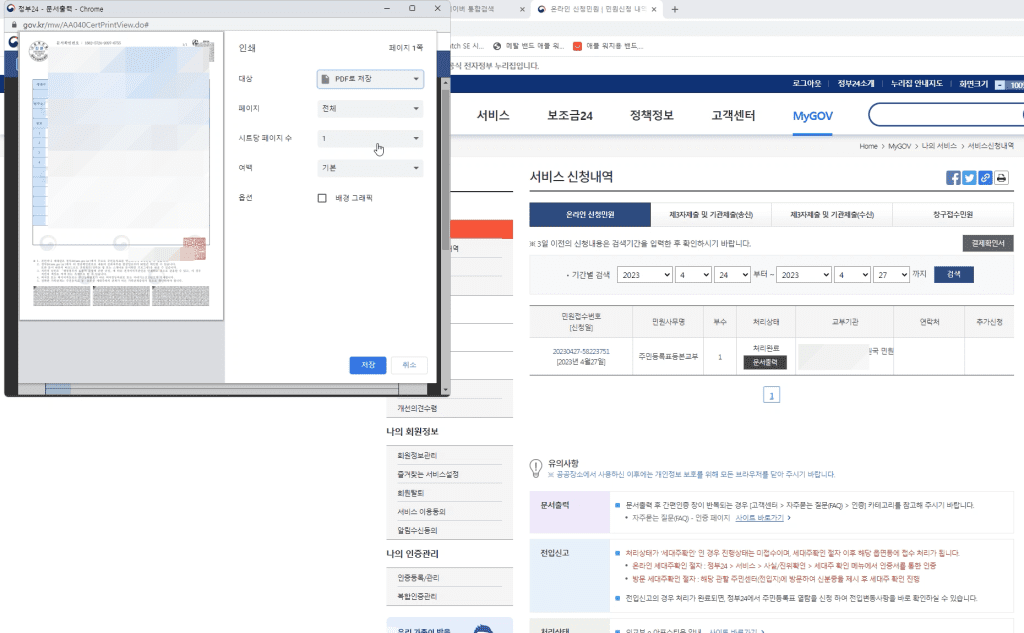Screen dimensions: 1024x633
Task: Click the padlock icon in print window address bar
Action: click(x=14, y=25)
